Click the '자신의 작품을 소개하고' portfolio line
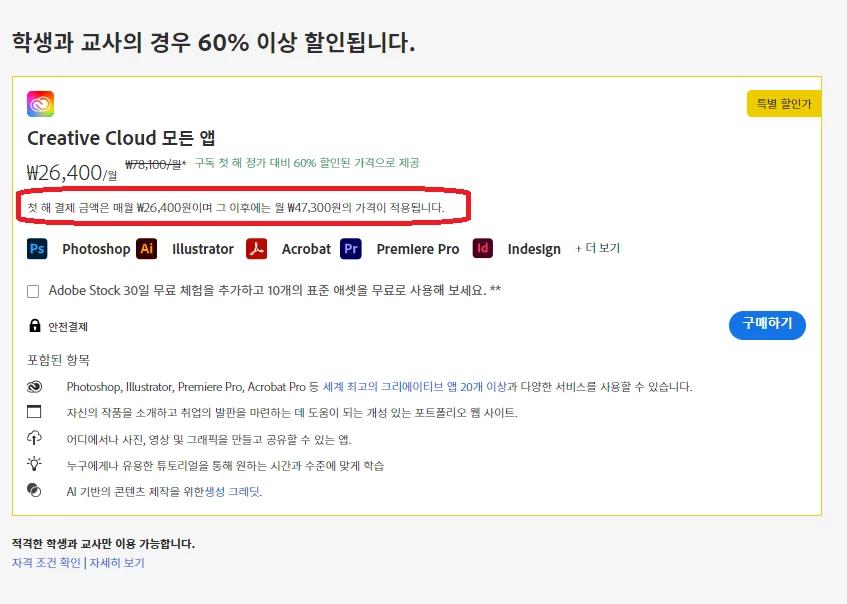This screenshot has height=604, width=847. point(292,413)
